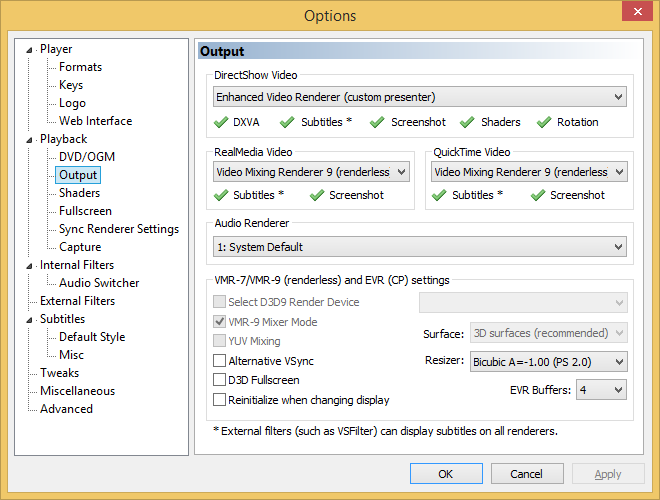Open the Audio Renderer dropdown
Image resolution: width=660 pixels, height=500 pixels.
pos(420,247)
